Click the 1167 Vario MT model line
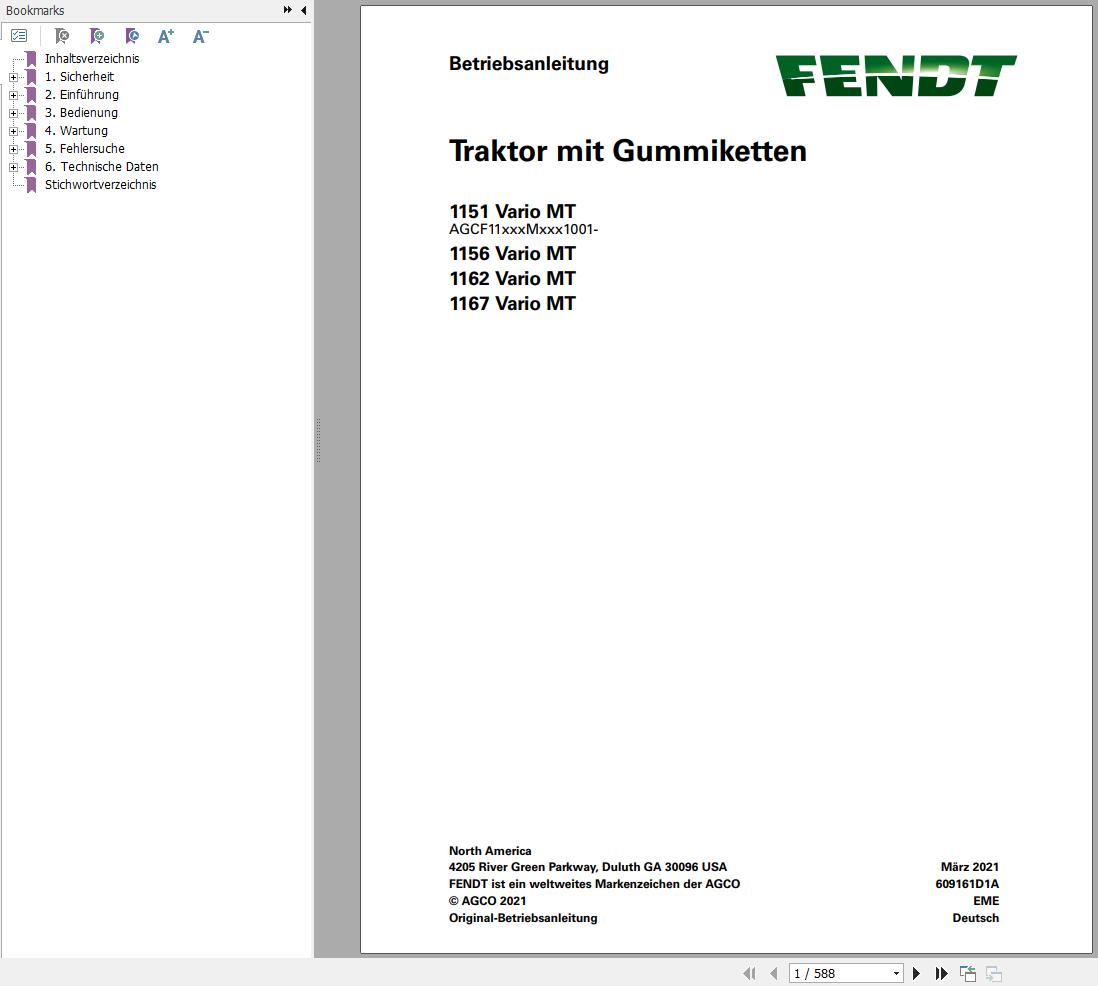The height and width of the screenshot is (986, 1098). click(x=512, y=304)
